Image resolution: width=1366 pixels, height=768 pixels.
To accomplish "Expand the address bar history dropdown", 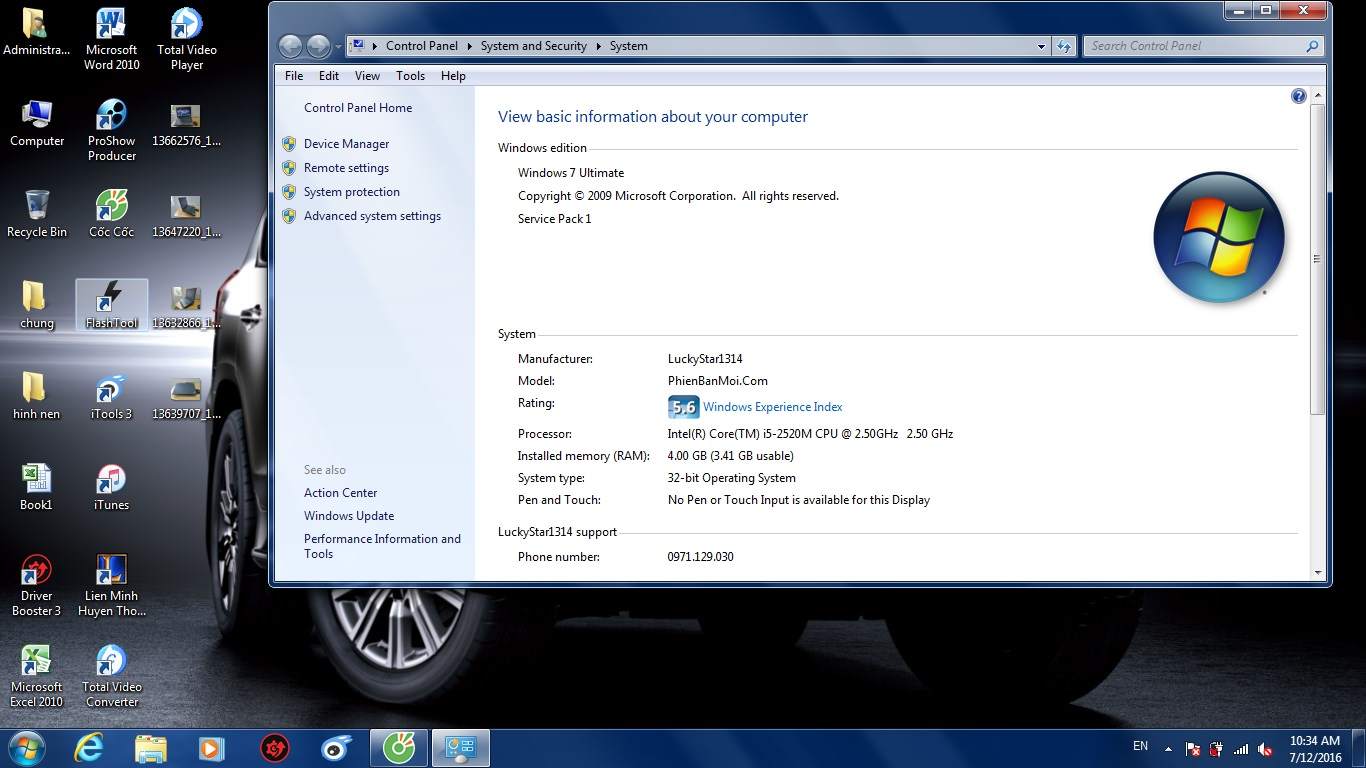I will click(1041, 46).
